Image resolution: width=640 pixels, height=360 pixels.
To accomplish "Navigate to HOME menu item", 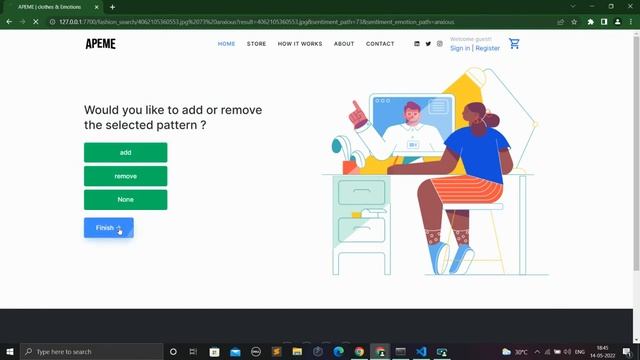I will coord(227,44).
